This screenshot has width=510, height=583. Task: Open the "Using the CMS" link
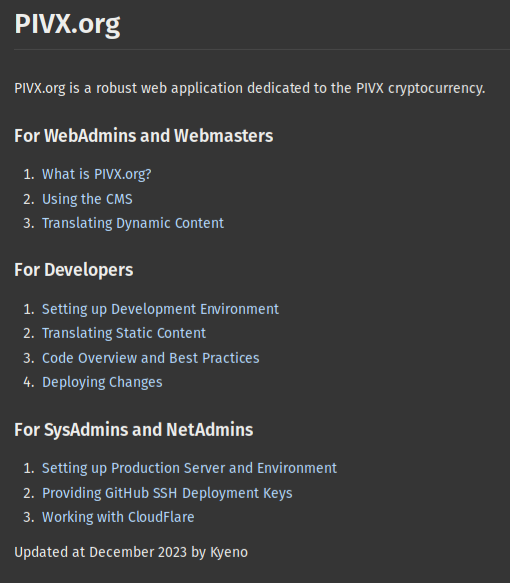(87, 199)
